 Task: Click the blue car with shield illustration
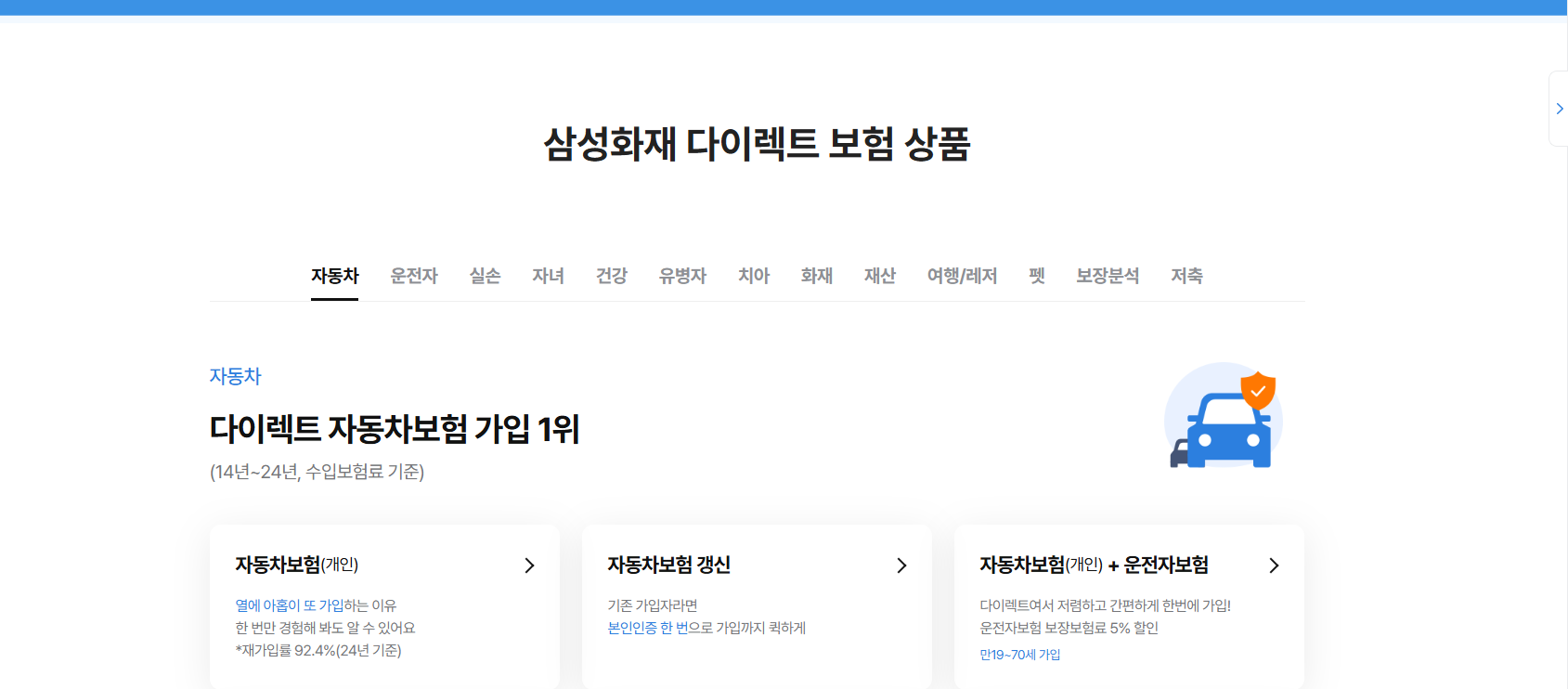pyautogui.click(x=1224, y=417)
